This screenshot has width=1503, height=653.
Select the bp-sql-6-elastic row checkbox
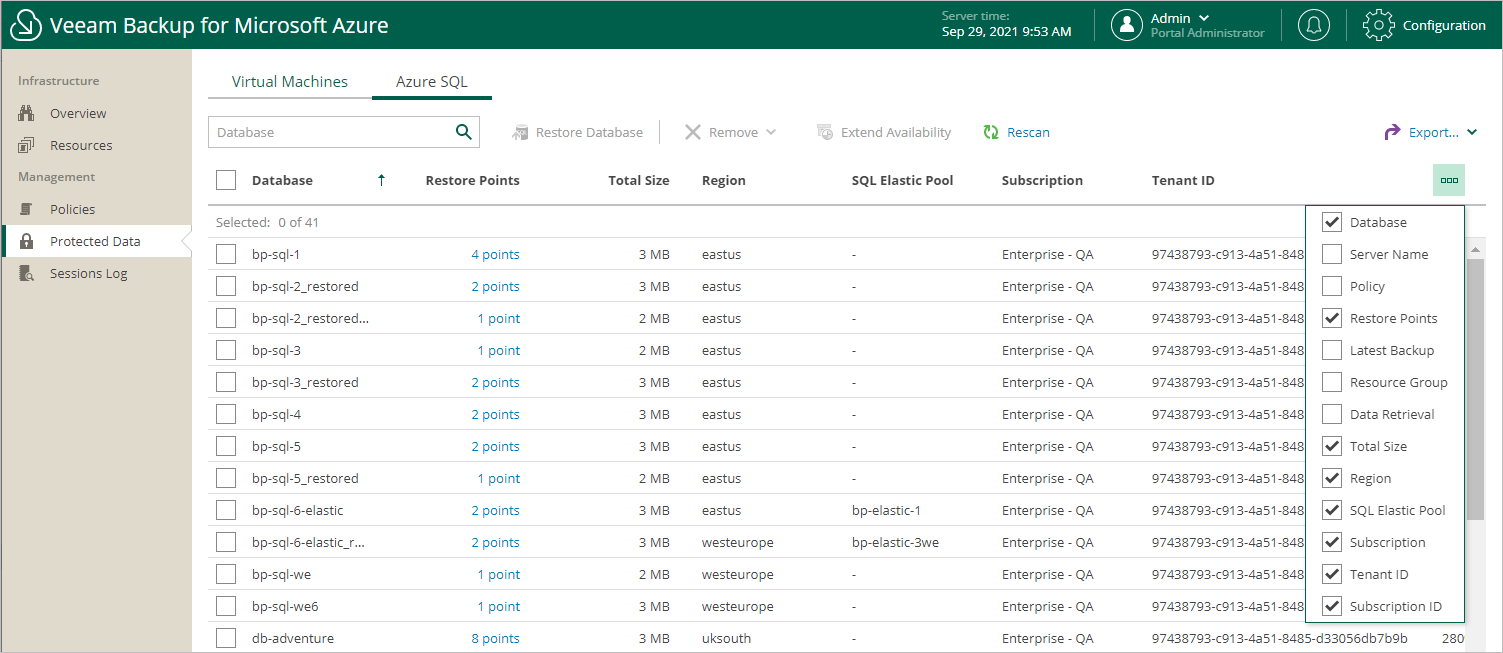click(x=226, y=510)
